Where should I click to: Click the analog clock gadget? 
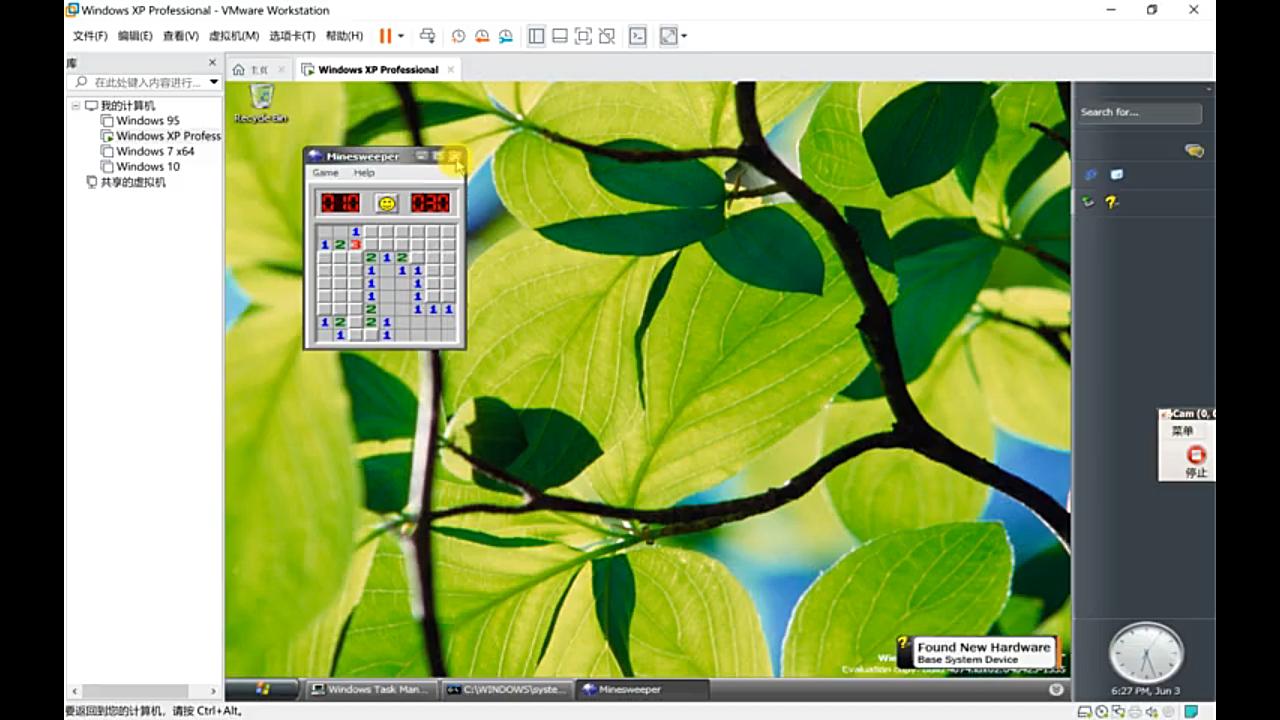pyautogui.click(x=1146, y=653)
